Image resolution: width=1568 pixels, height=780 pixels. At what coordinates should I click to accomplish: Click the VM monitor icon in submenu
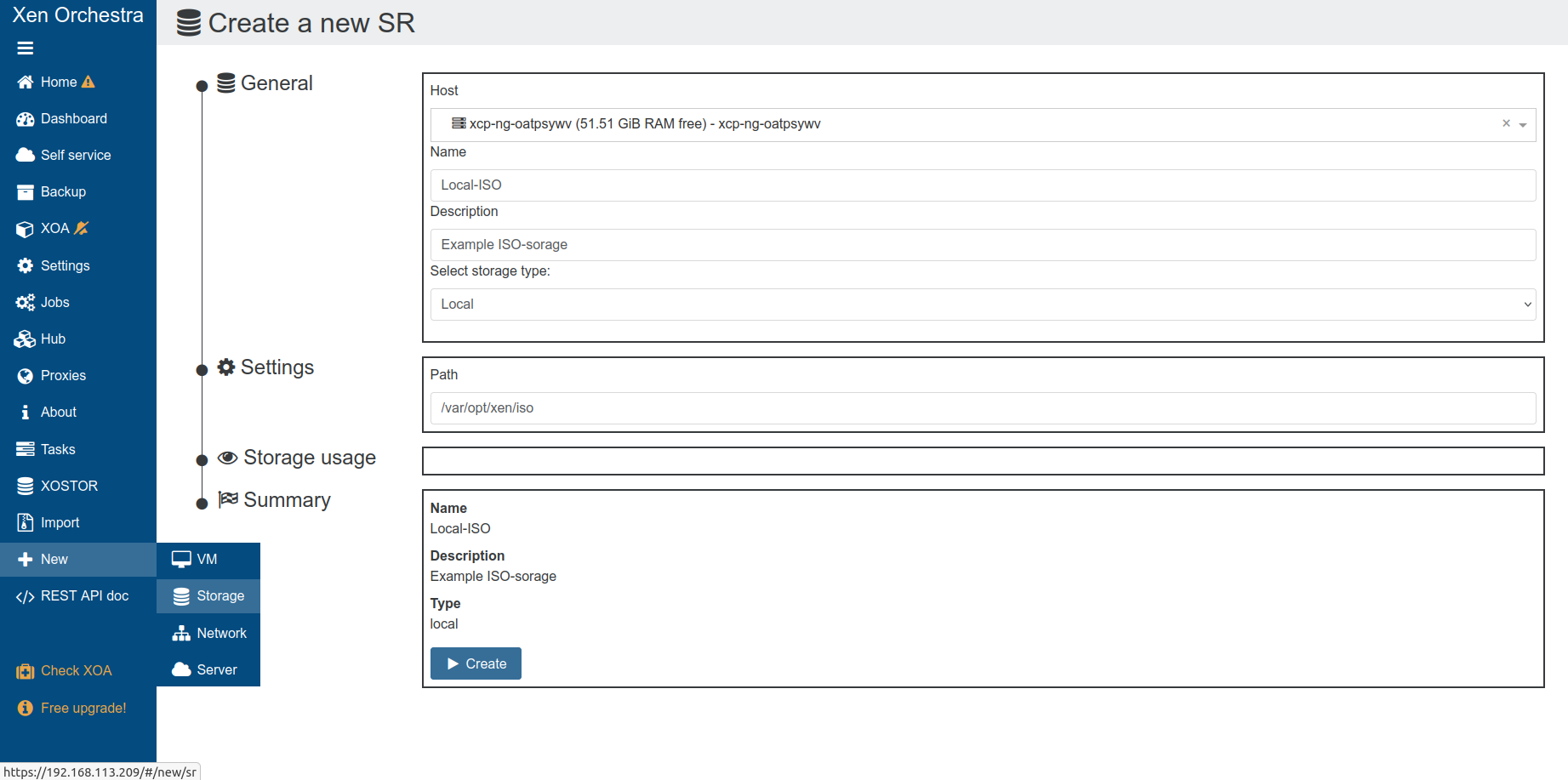(x=181, y=560)
